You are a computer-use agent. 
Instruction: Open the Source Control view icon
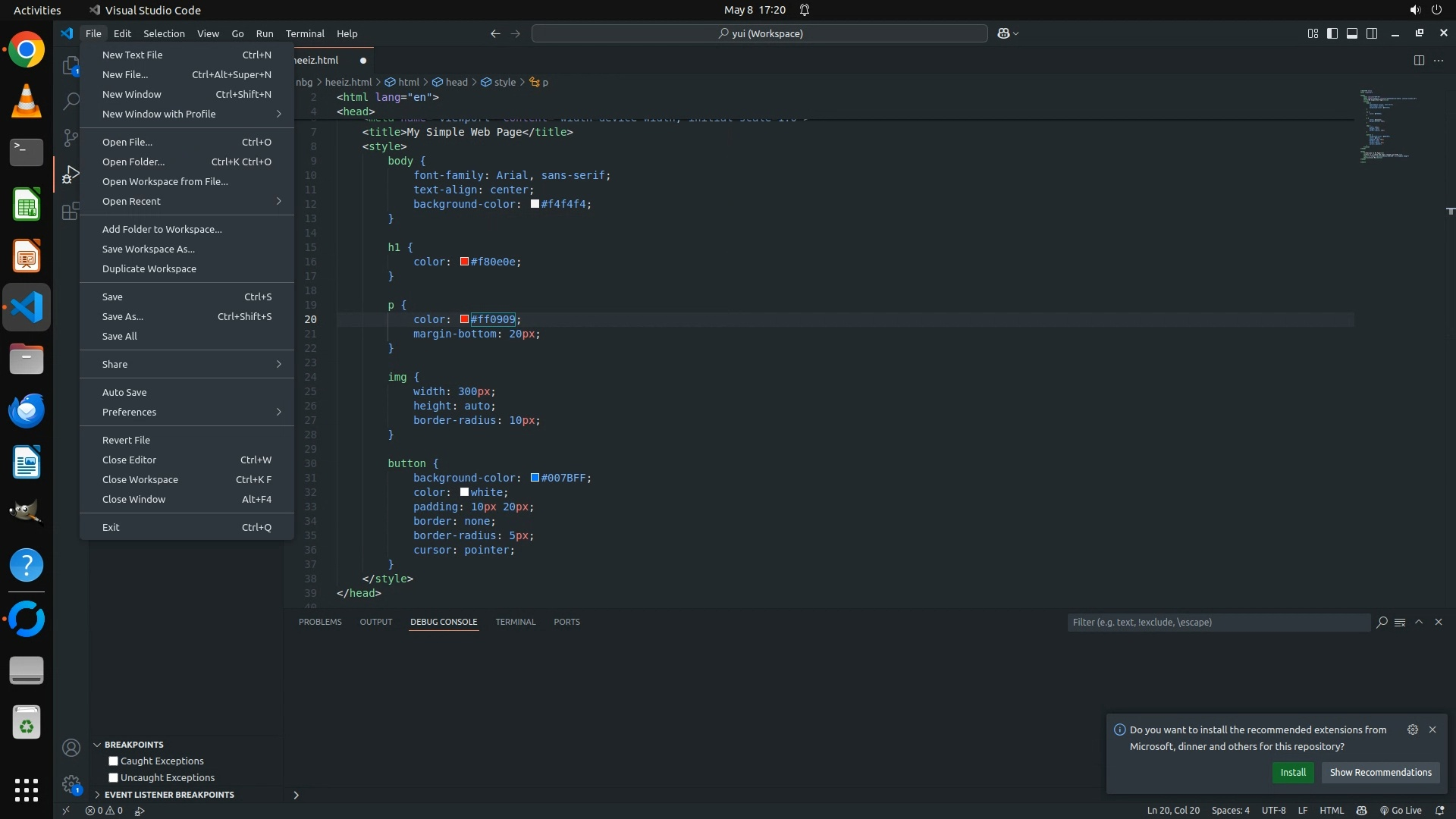(x=71, y=137)
